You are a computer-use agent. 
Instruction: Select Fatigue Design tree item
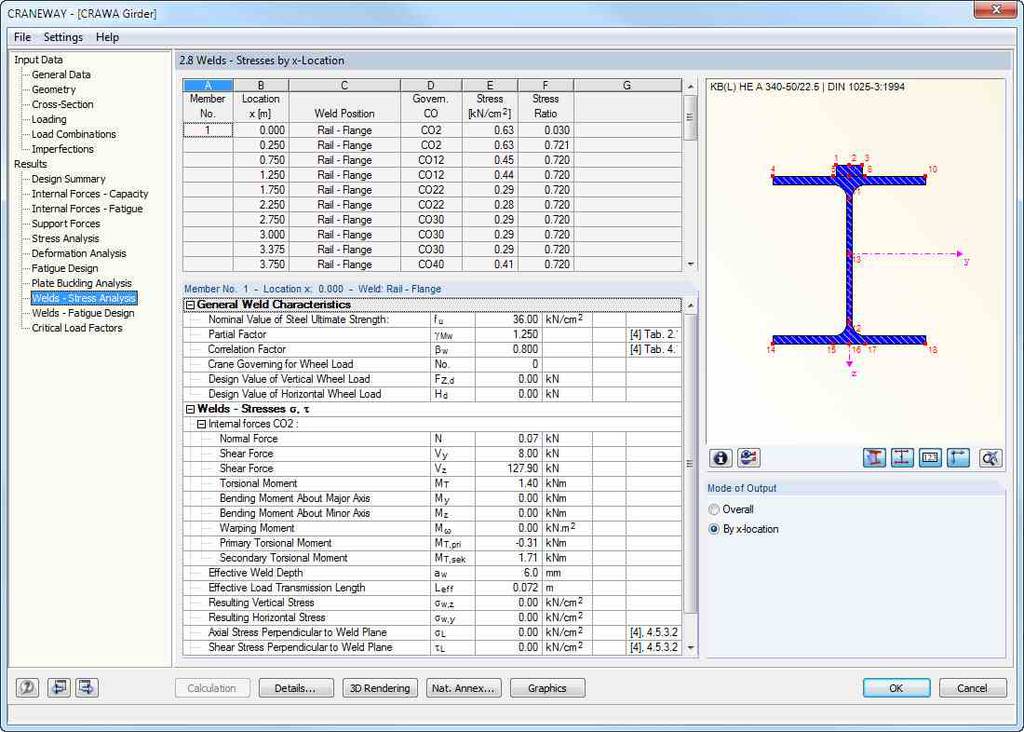(65, 268)
